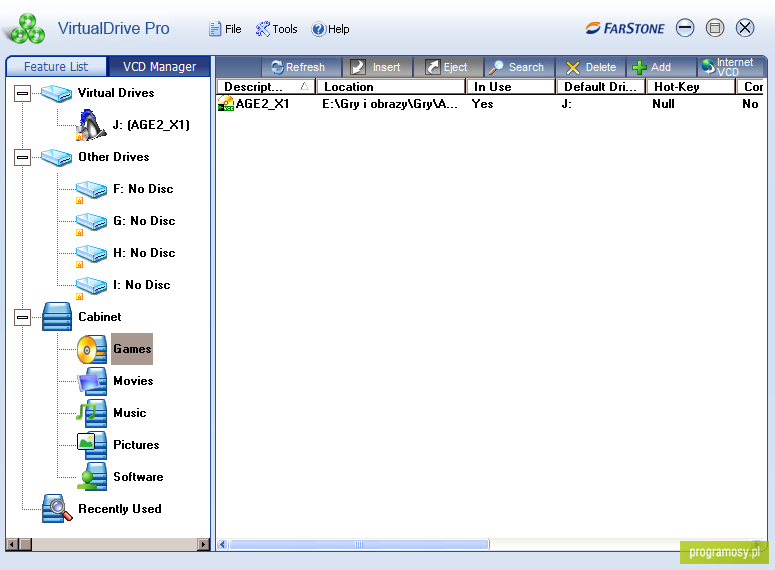Click the Yes cell under In Use
This screenshot has width=775, height=570.
(482, 104)
